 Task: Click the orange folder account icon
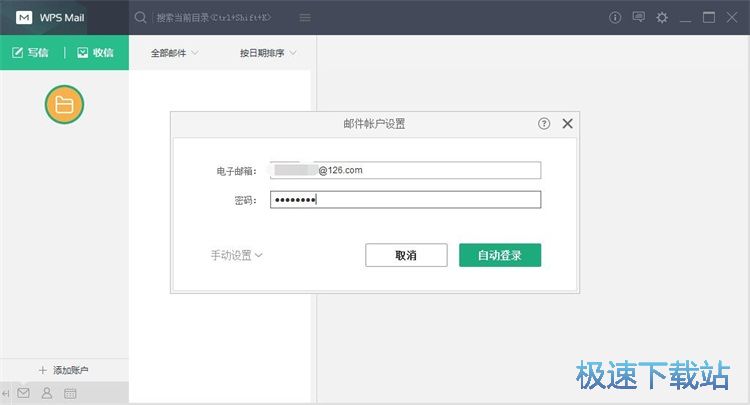(64, 104)
